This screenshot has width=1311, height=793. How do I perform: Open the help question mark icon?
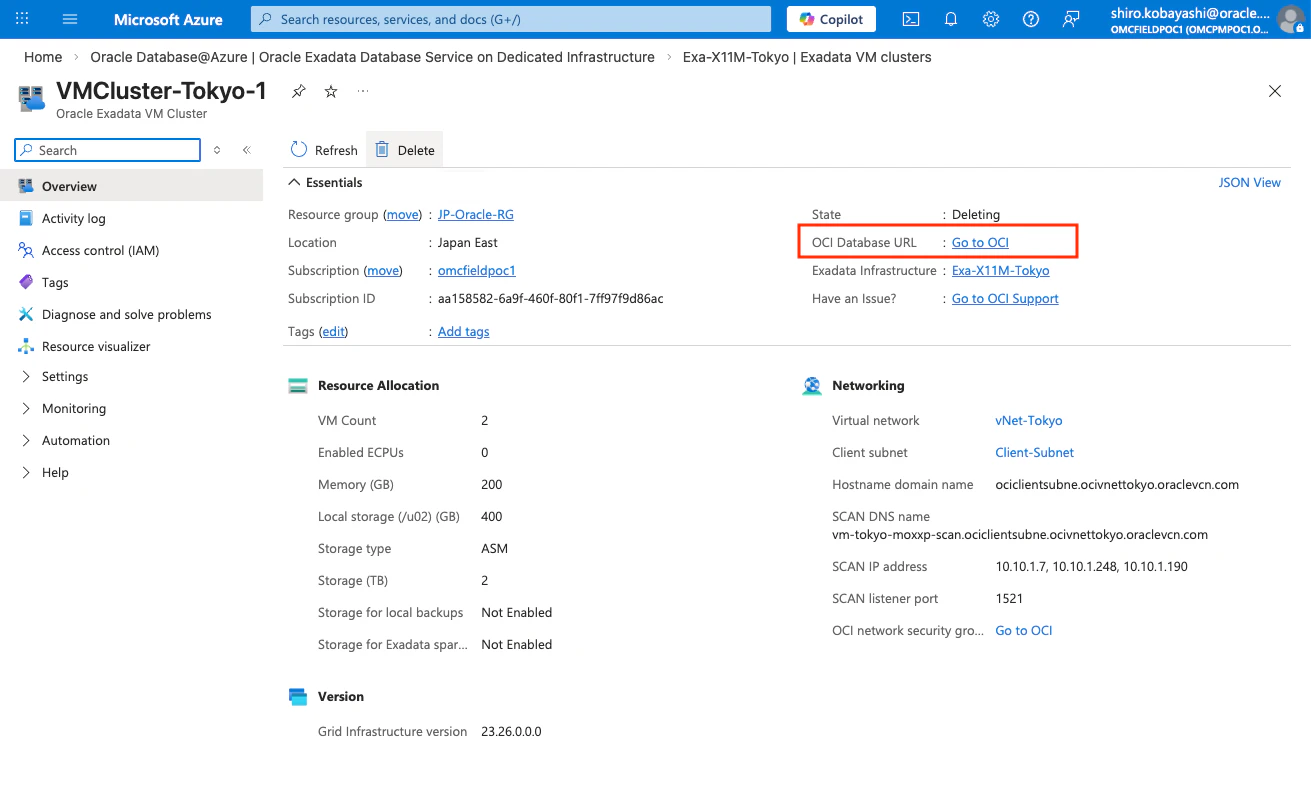(1031, 19)
